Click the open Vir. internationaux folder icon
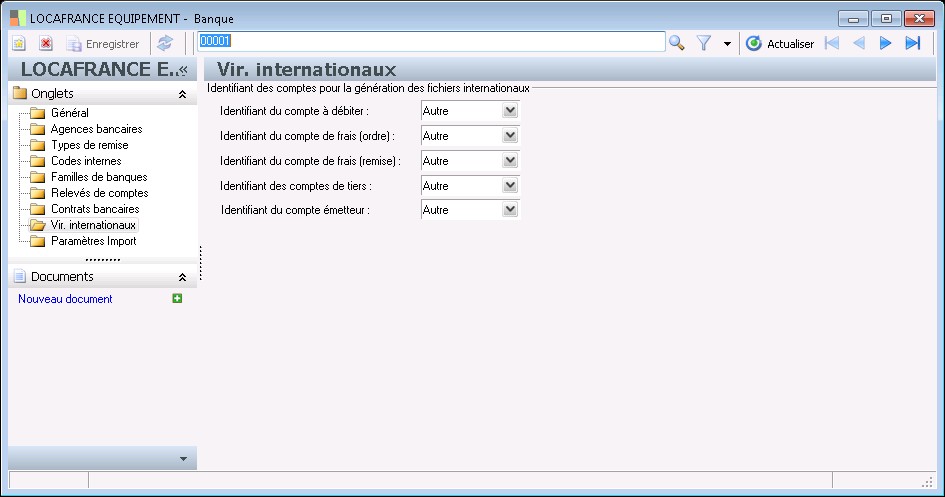Viewport: 945px width, 497px height. [x=37, y=225]
